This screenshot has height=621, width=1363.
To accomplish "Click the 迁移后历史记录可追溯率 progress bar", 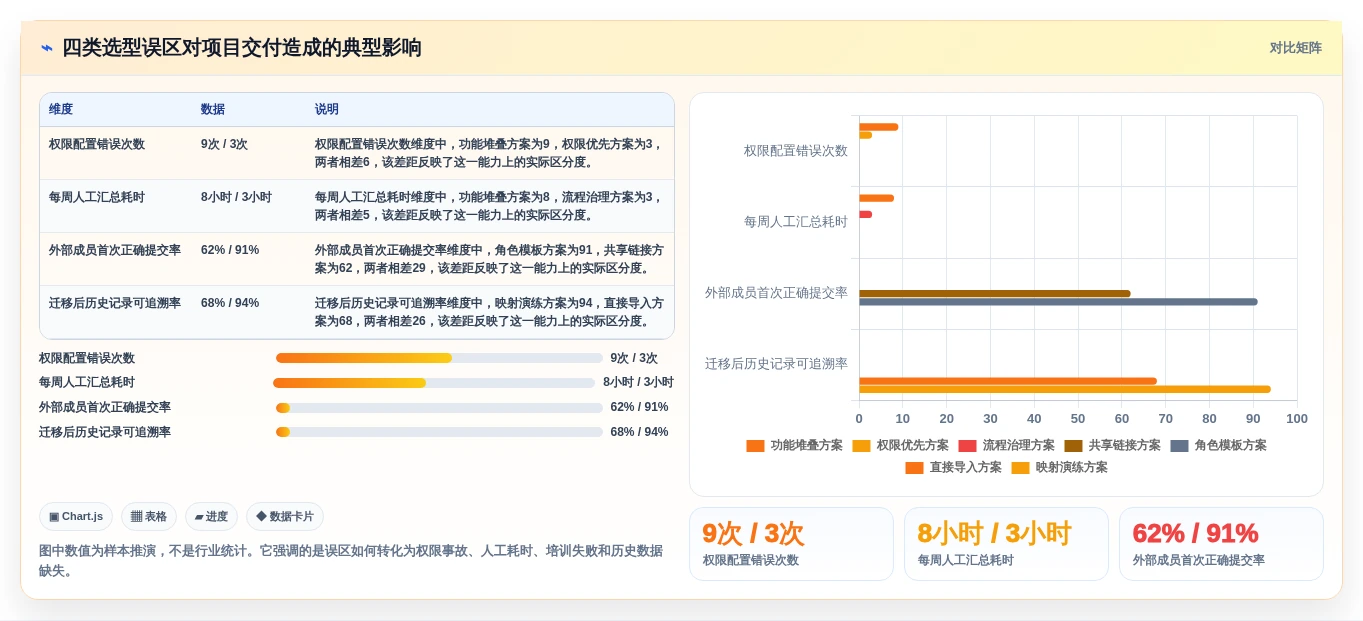I will [439, 432].
